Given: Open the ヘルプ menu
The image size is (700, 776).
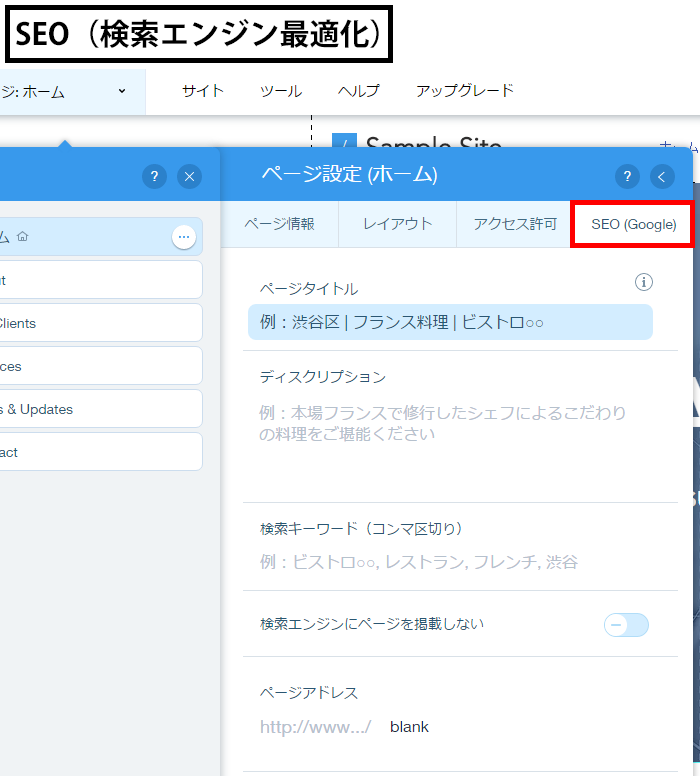Looking at the screenshot, I should coord(359,91).
